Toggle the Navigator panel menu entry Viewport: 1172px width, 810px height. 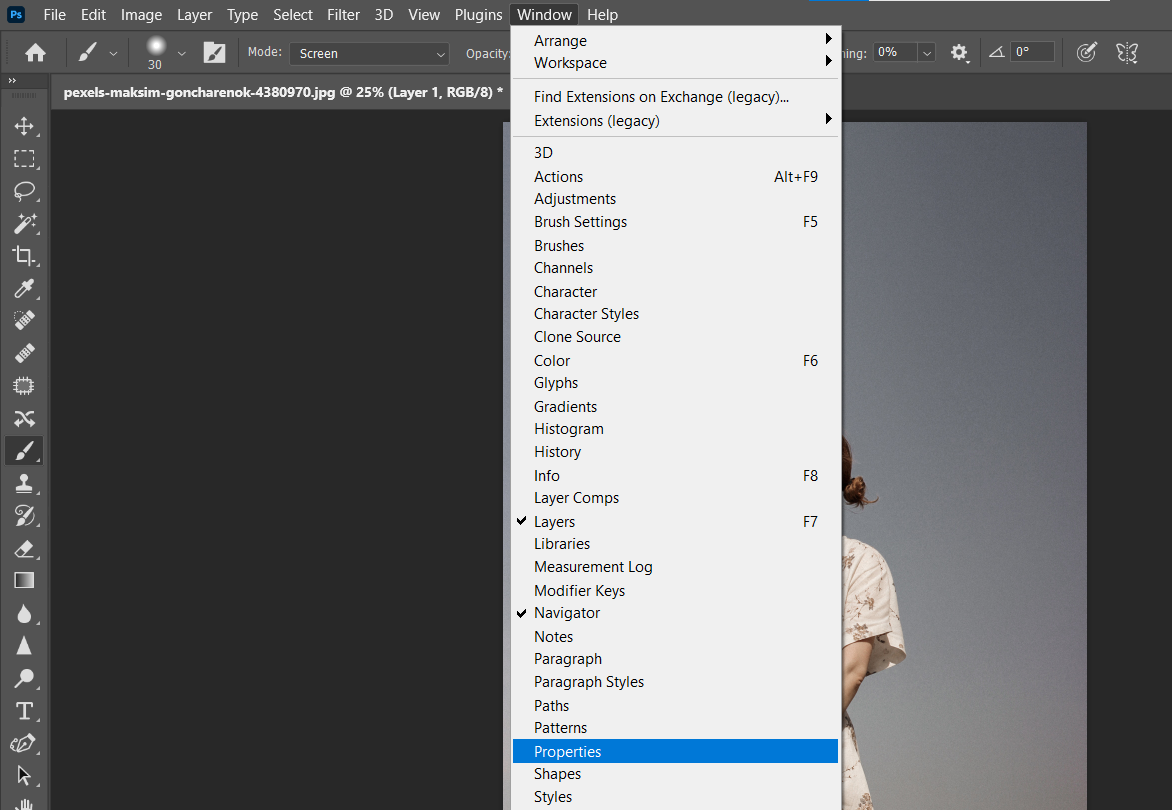click(675, 613)
